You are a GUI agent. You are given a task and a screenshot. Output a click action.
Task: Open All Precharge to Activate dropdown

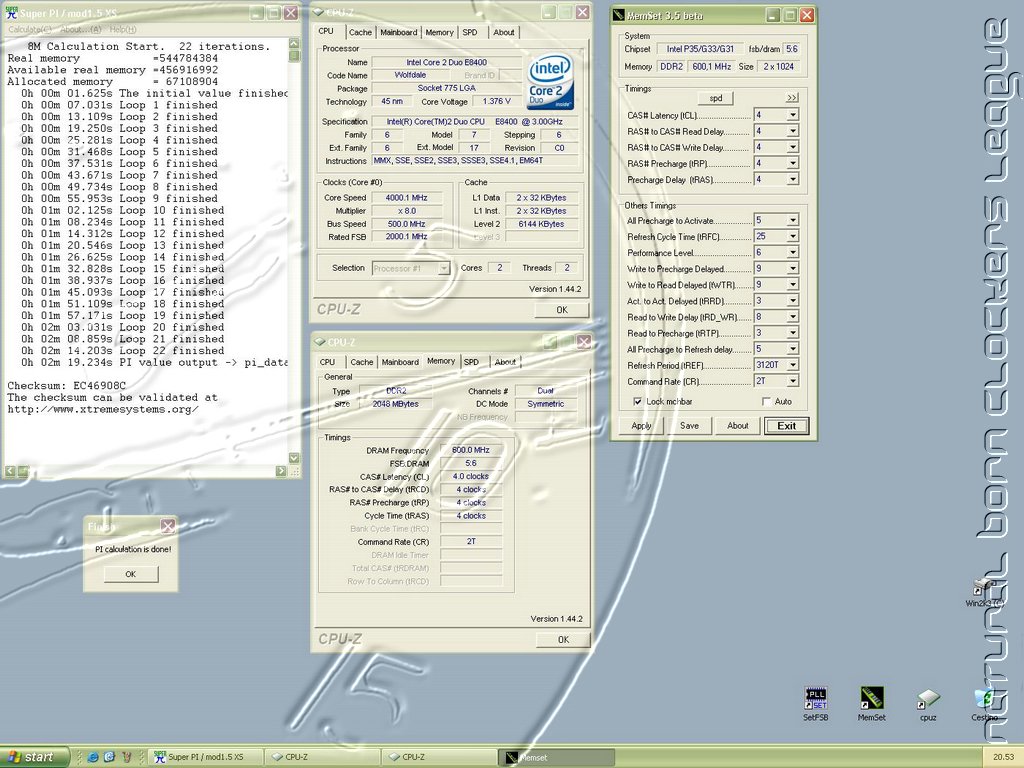792,220
